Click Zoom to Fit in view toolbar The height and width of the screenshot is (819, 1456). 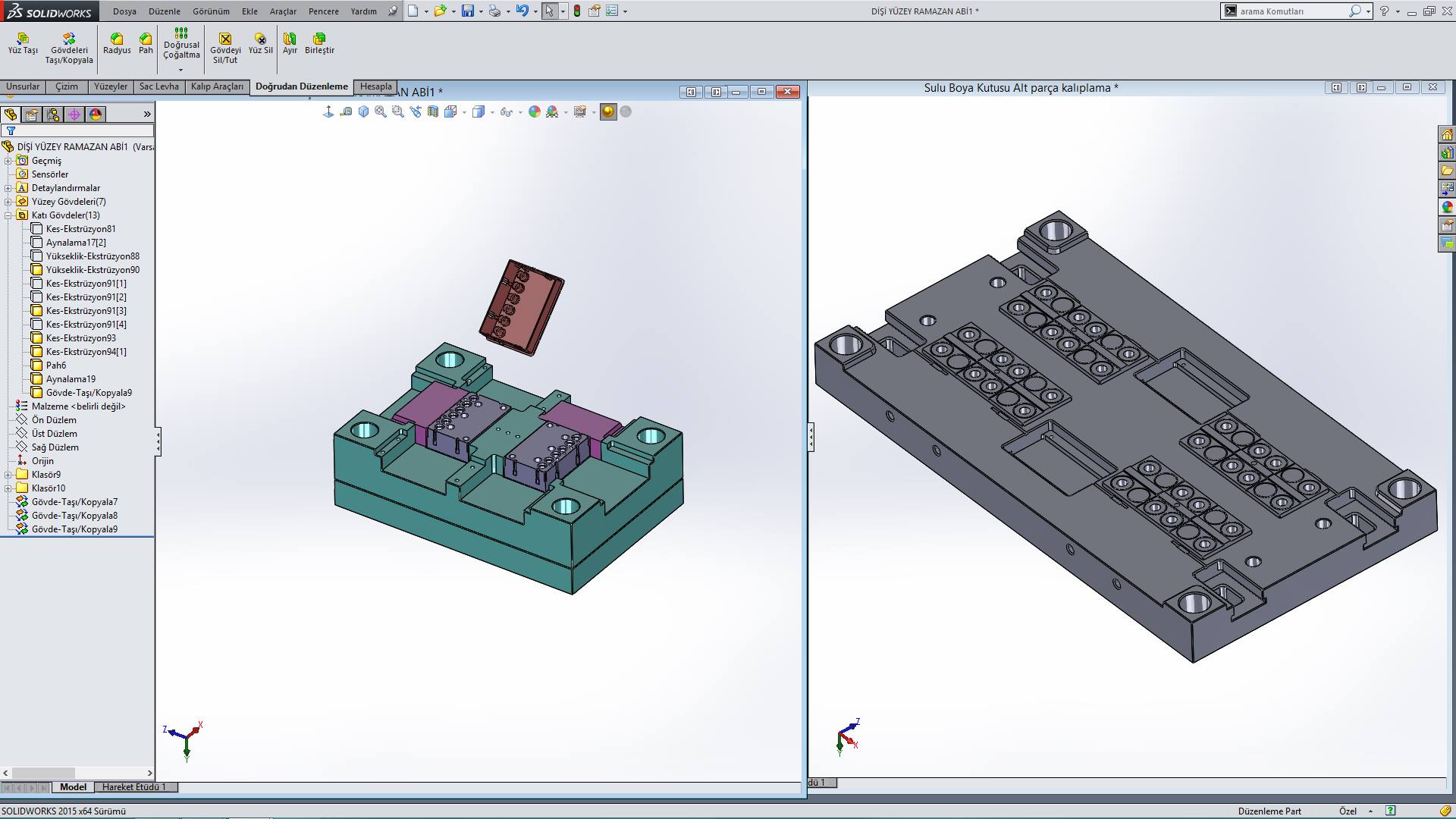(381, 111)
